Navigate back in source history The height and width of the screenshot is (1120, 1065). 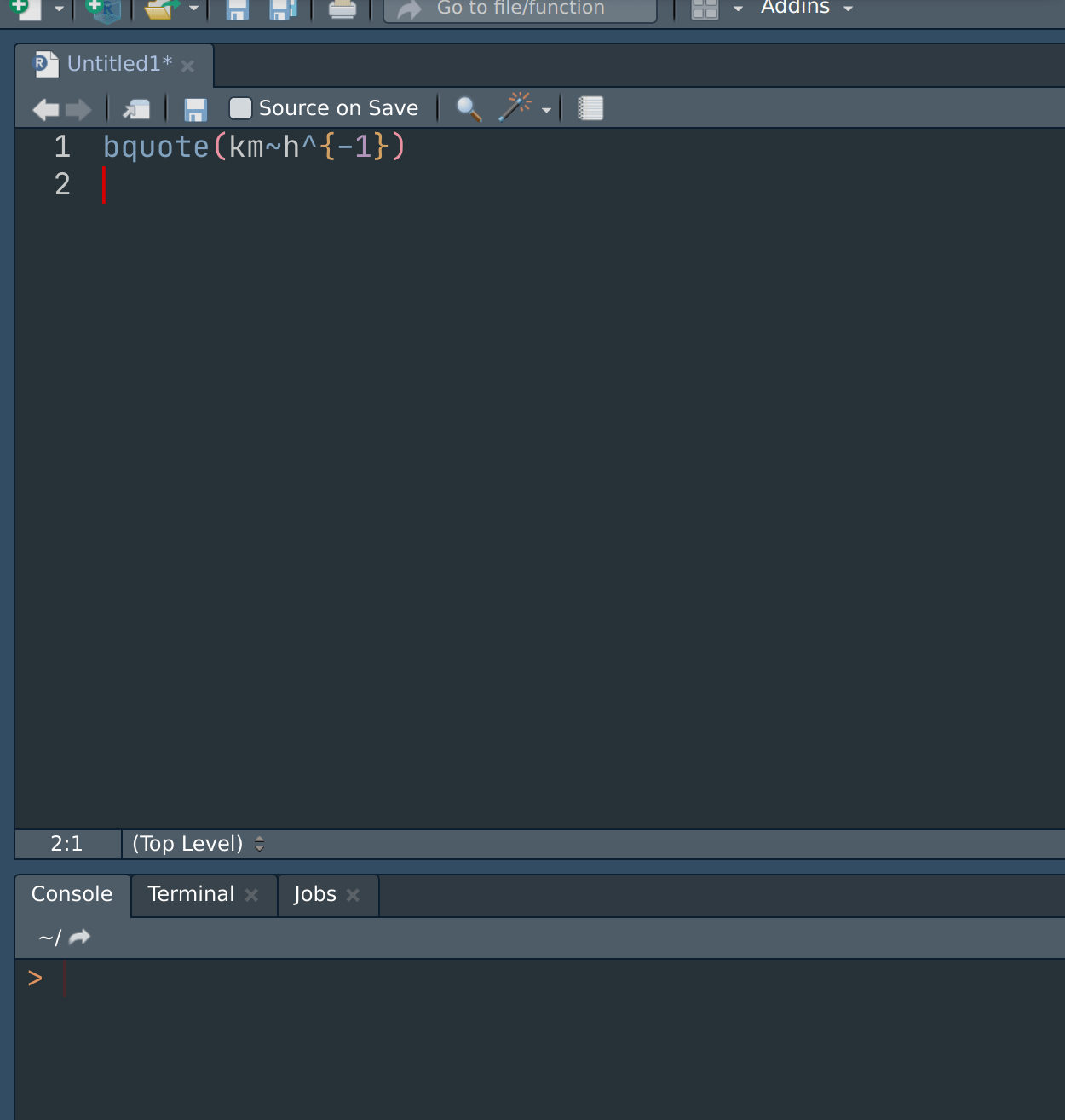tap(45, 108)
